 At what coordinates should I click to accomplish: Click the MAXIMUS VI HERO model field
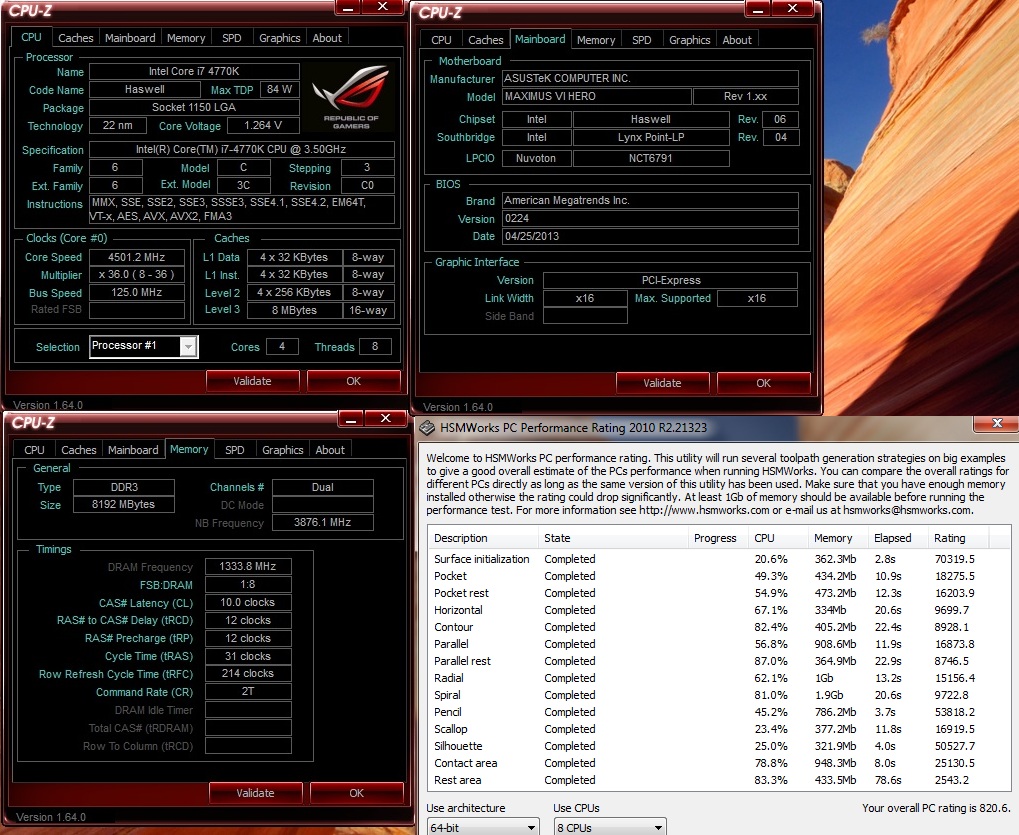597,96
